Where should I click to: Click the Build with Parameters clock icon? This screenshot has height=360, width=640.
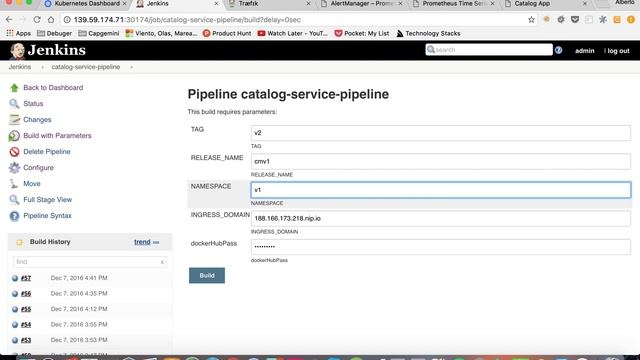pos(14,136)
